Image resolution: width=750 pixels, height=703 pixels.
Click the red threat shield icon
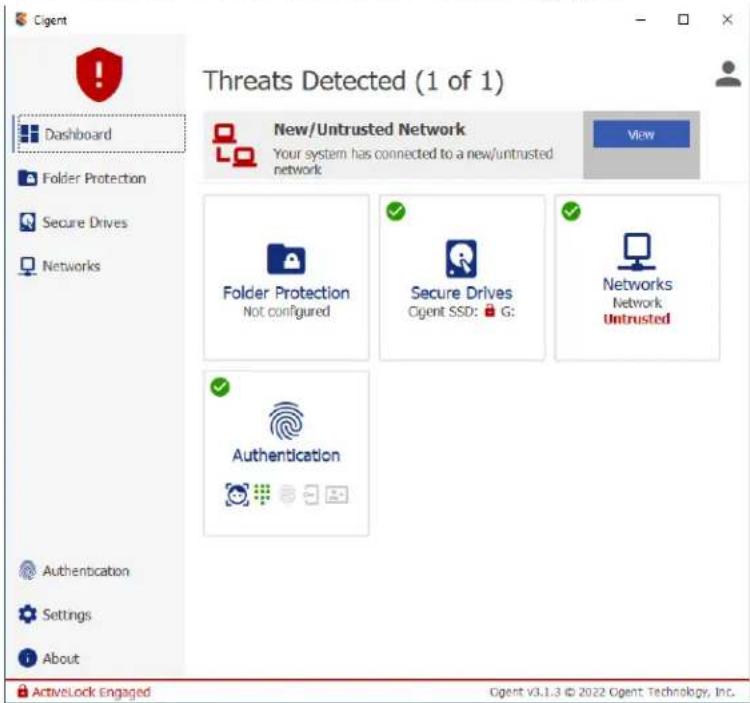[x=99, y=74]
